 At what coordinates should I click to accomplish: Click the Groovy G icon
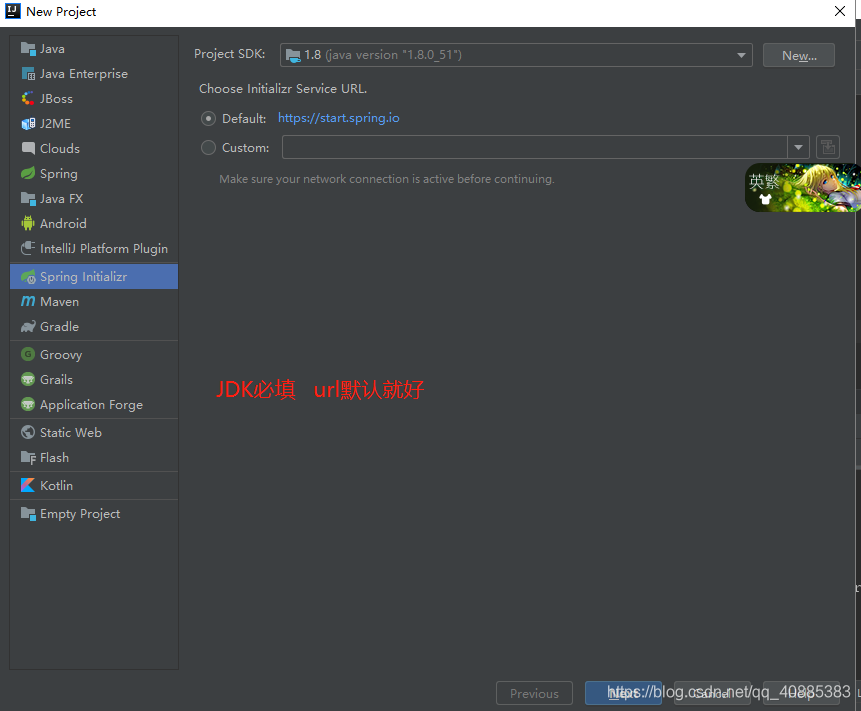[x=28, y=355]
